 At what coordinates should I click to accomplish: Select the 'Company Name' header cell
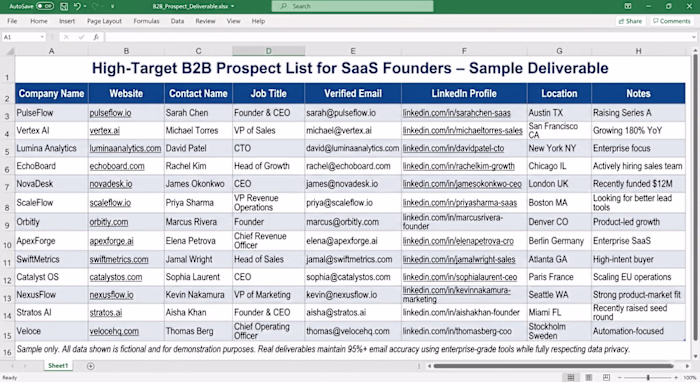coord(51,93)
